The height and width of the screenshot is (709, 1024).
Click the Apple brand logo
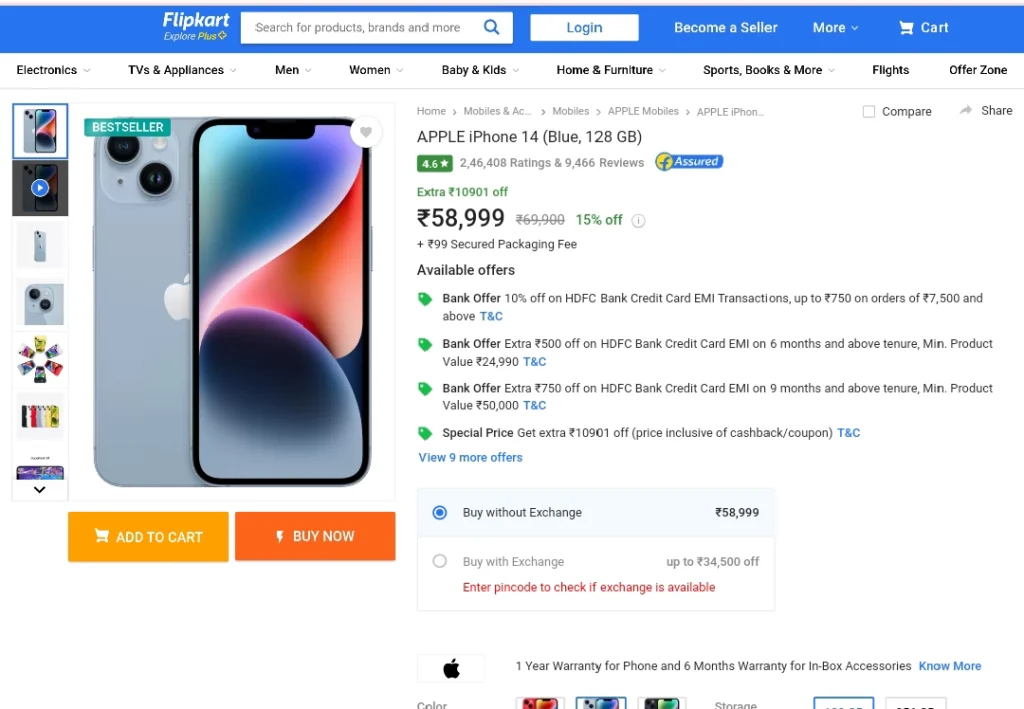(x=451, y=668)
